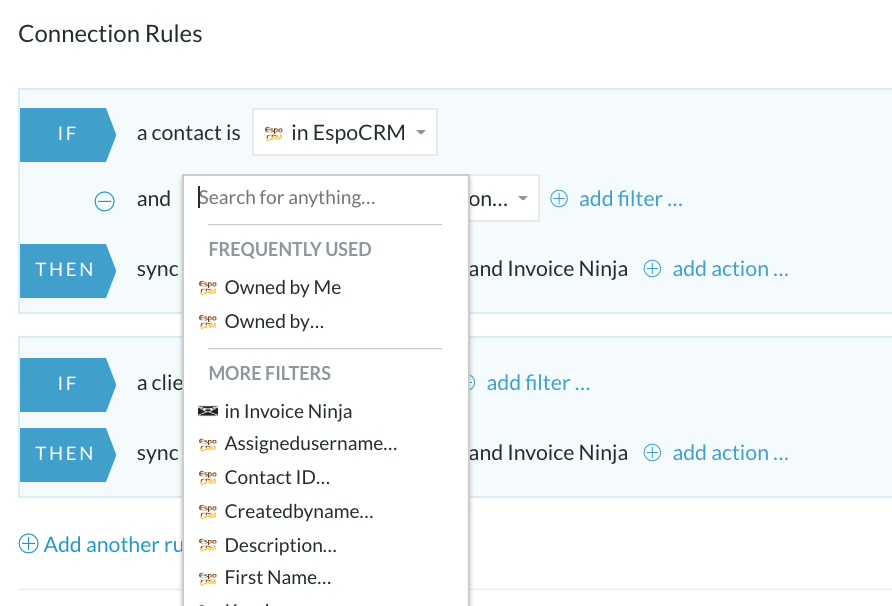This screenshot has height=606, width=892.
Task: Click the Invoice Ninja icon in filter list
Action: [208, 411]
